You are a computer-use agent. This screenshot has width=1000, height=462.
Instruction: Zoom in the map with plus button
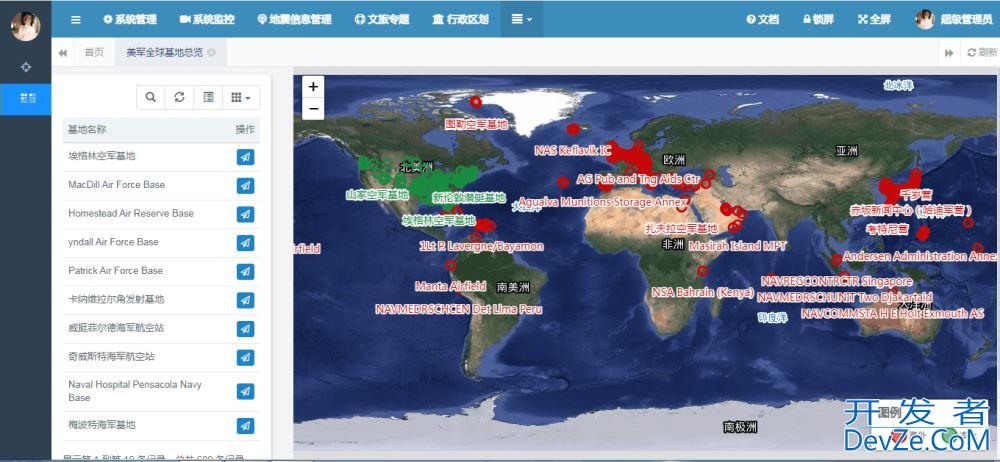pyautogui.click(x=313, y=87)
